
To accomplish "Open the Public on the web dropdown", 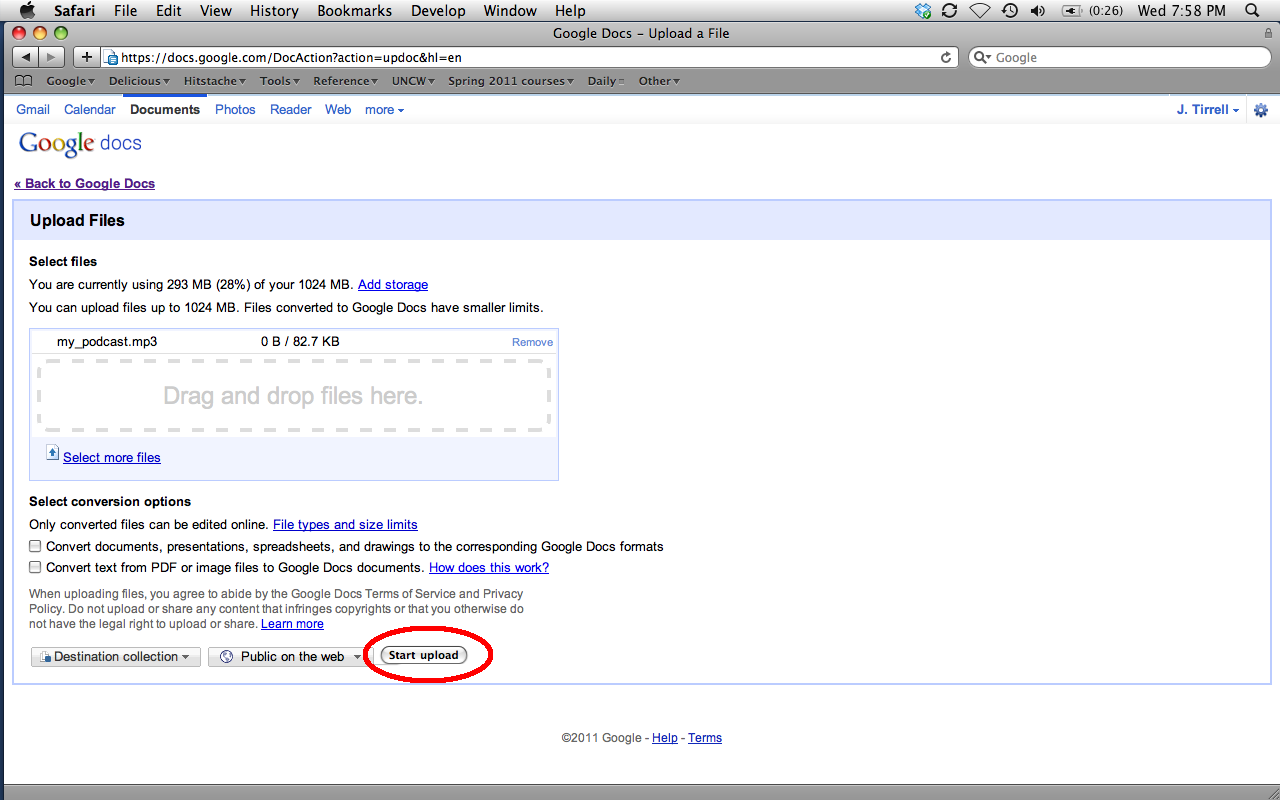I will tap(289, 657).
